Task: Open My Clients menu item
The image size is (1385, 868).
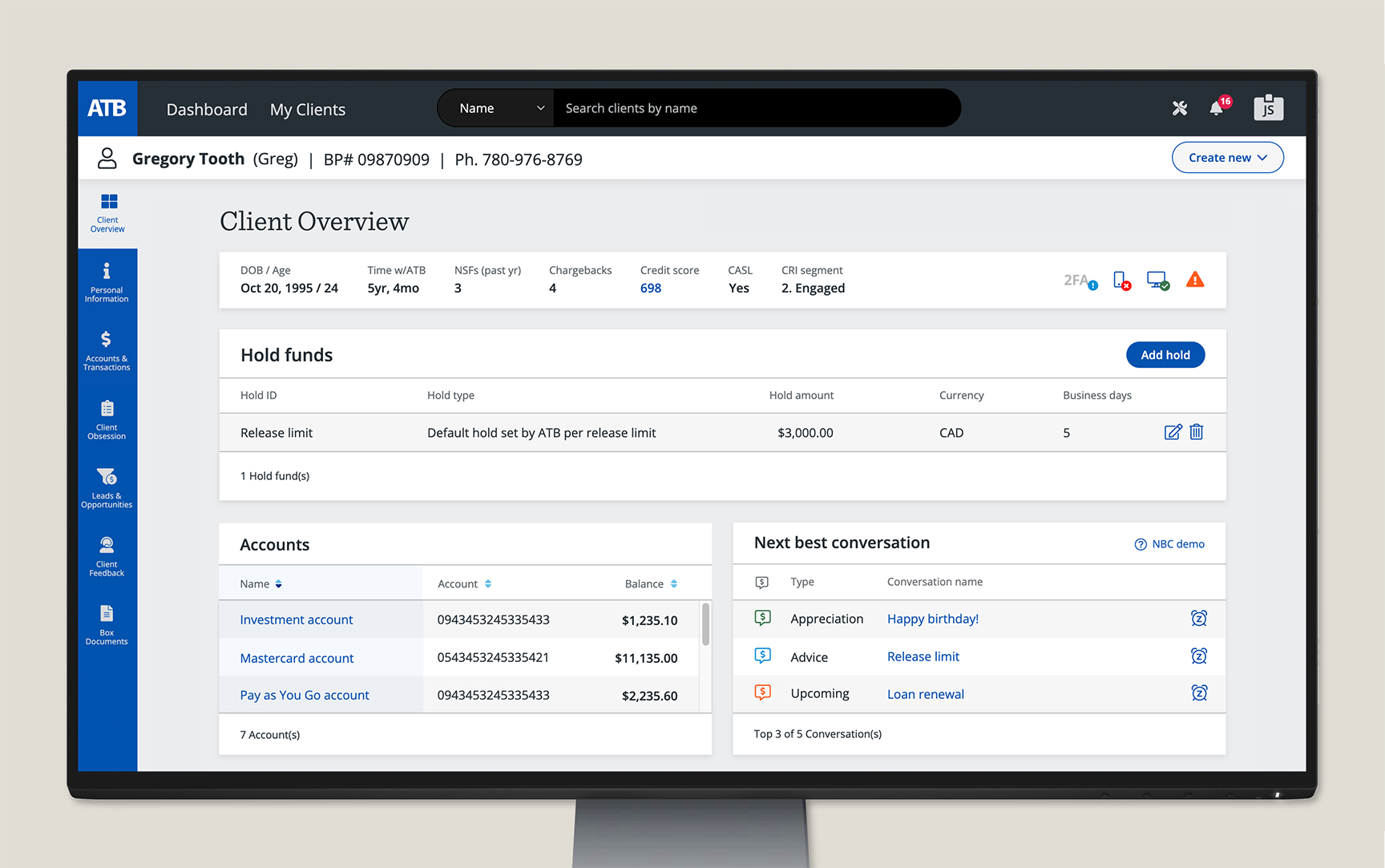Action: click(308, 110)
